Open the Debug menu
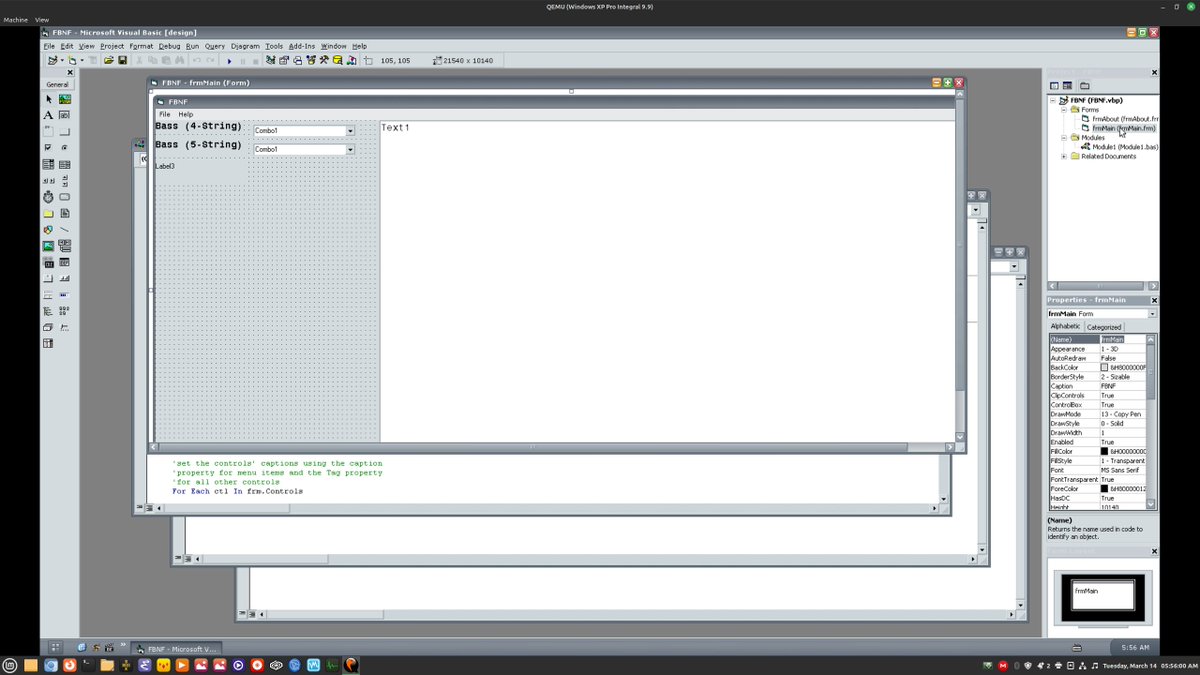 (169, 46)
